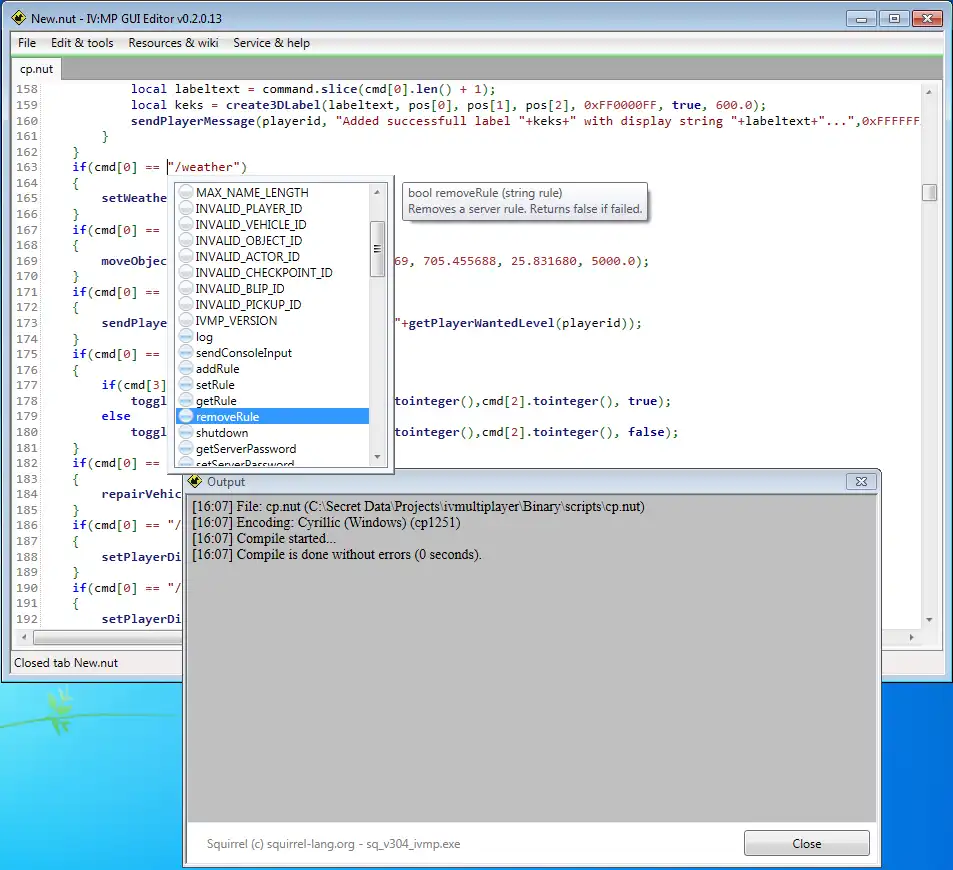The width and height of the screenshot is (953, 870).
Task: Click the autocomplete list's scroll up arrow
Action: pos(377,192)
